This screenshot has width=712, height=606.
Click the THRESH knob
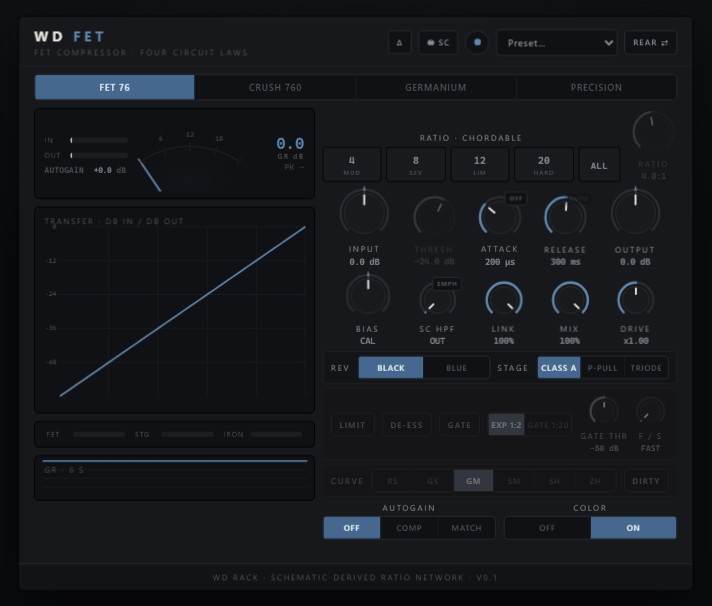434,216
